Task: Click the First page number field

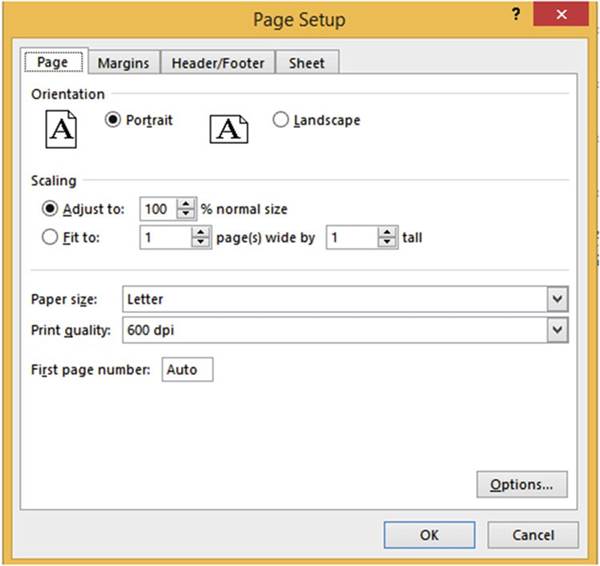Action: [x=186, y=370]
